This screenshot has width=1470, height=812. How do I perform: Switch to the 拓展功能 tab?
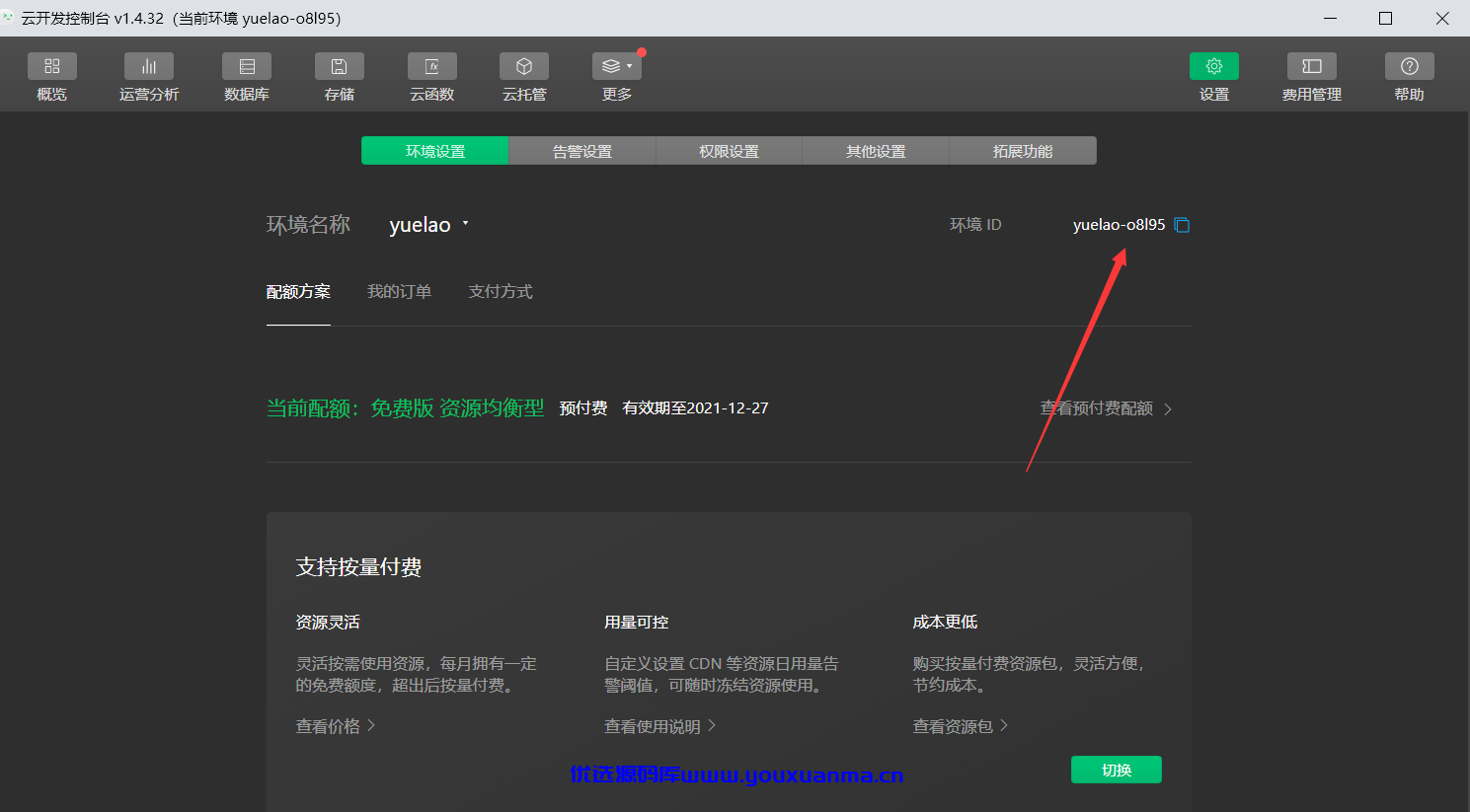coord(1023,151)
